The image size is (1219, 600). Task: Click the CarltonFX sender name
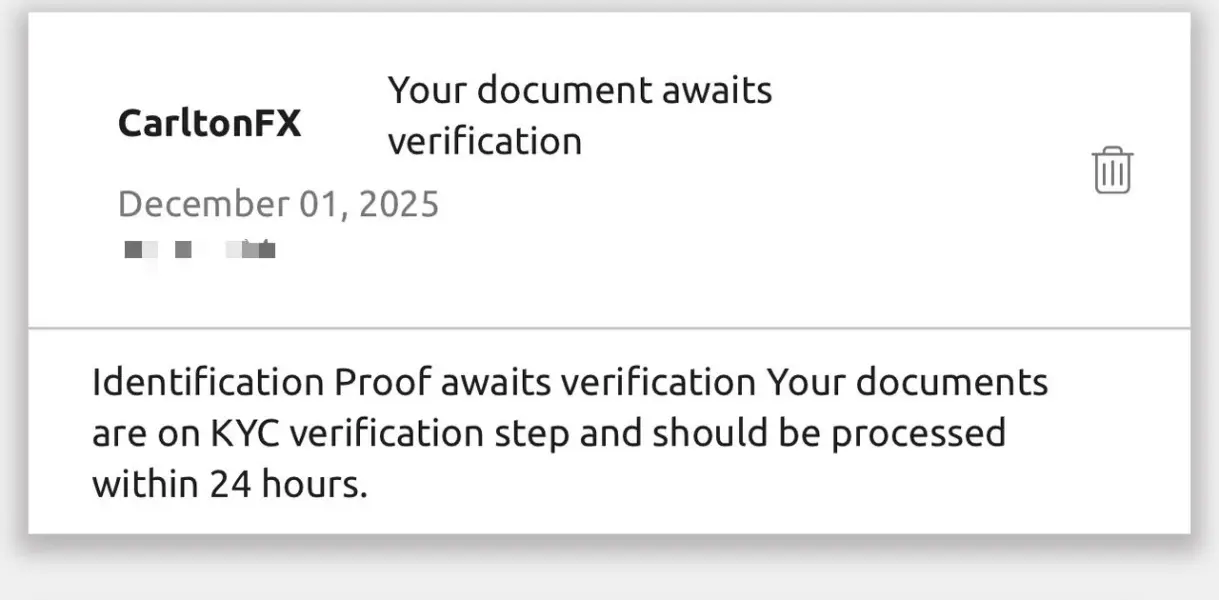[209, 124]
